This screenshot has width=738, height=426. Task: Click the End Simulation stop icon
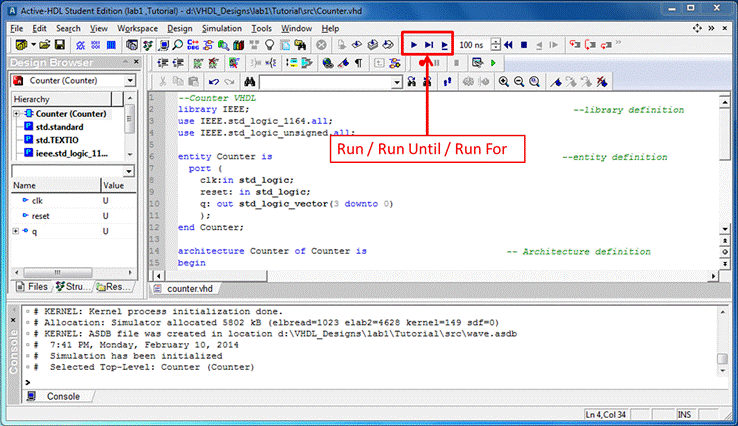tap(524, 45)
